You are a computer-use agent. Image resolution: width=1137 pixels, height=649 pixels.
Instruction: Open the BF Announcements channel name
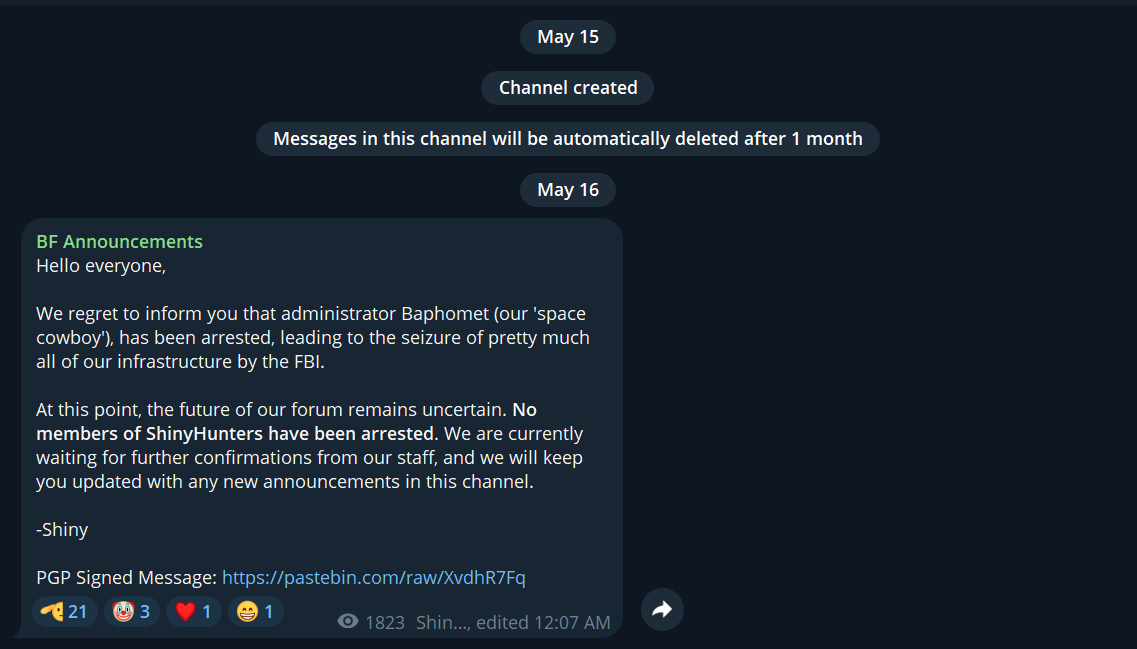point(119,241)
